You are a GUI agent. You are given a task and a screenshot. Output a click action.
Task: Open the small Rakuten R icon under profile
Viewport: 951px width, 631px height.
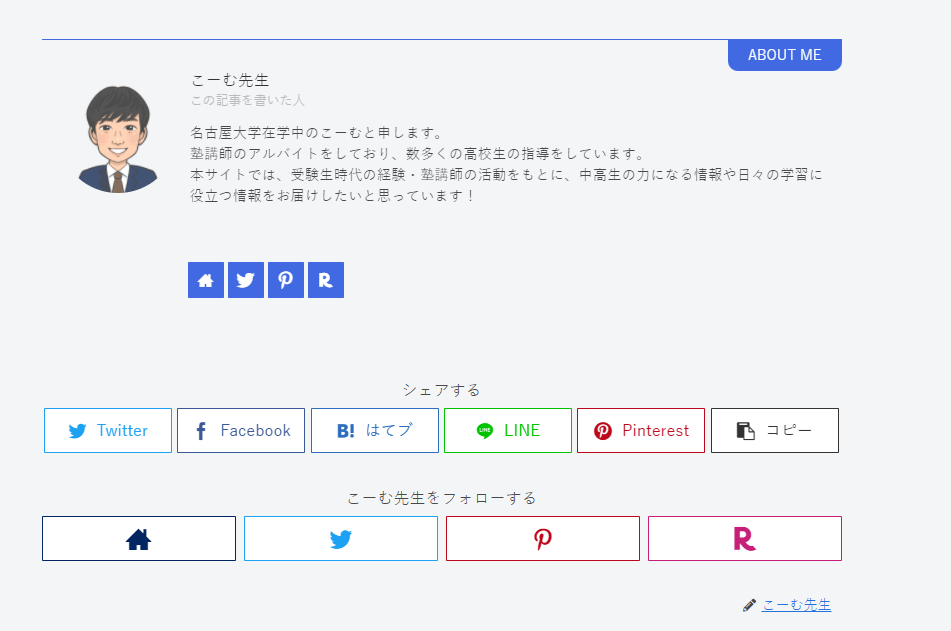326,280
